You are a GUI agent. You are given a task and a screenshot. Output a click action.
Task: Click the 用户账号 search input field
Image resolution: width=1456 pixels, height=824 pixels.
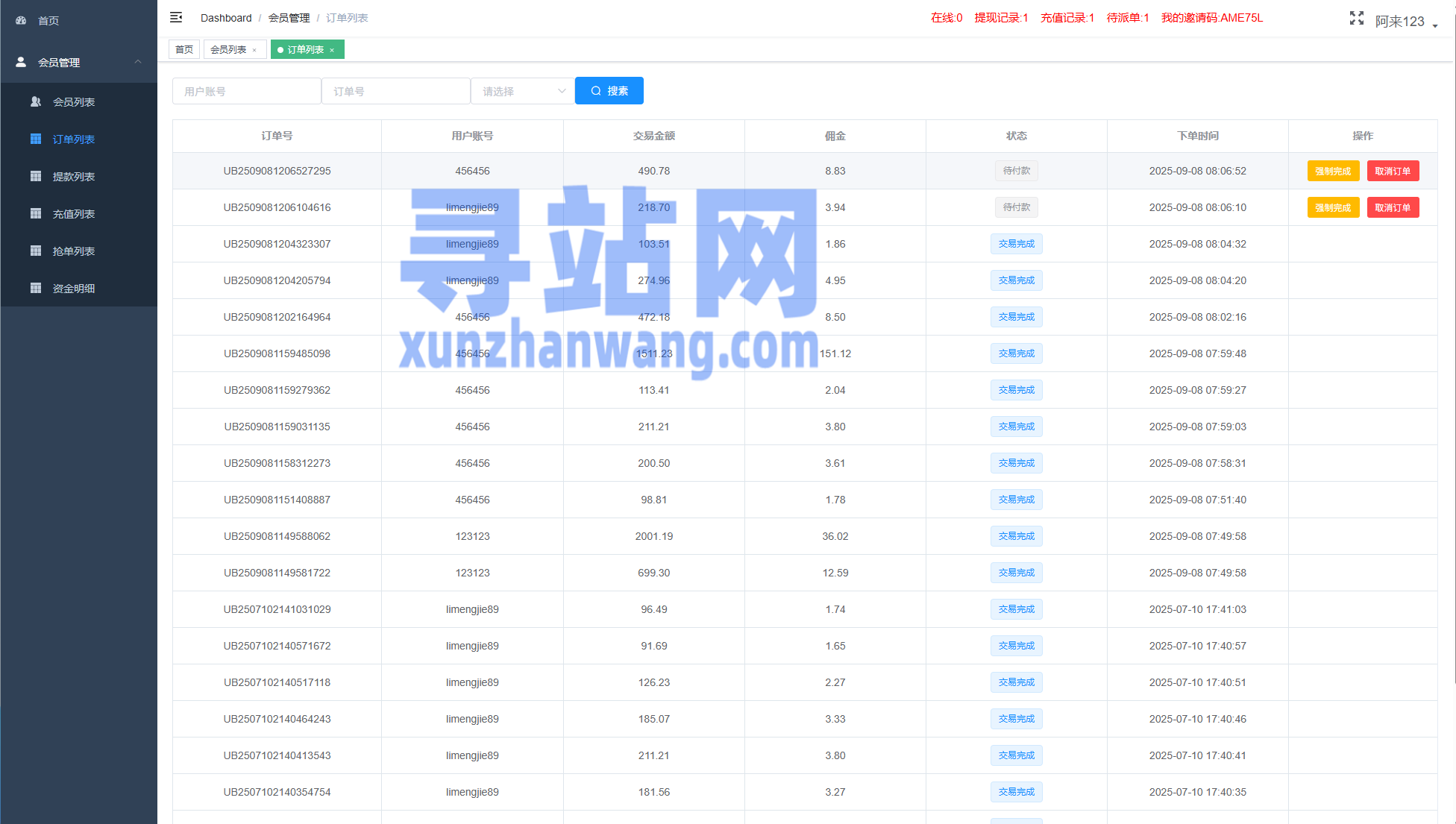point(246,91)
